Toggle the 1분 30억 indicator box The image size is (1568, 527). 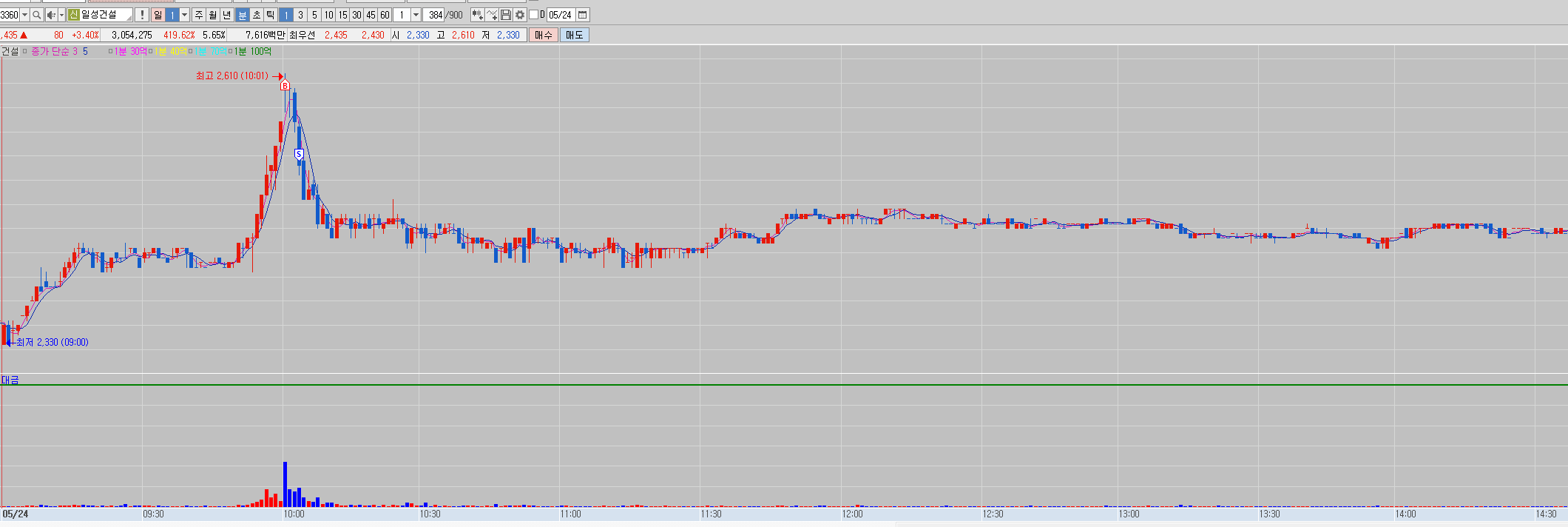(111, 51)
